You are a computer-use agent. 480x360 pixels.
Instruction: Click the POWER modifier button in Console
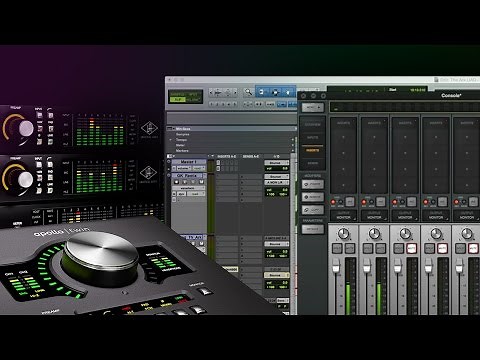click(x=313, y=184)
